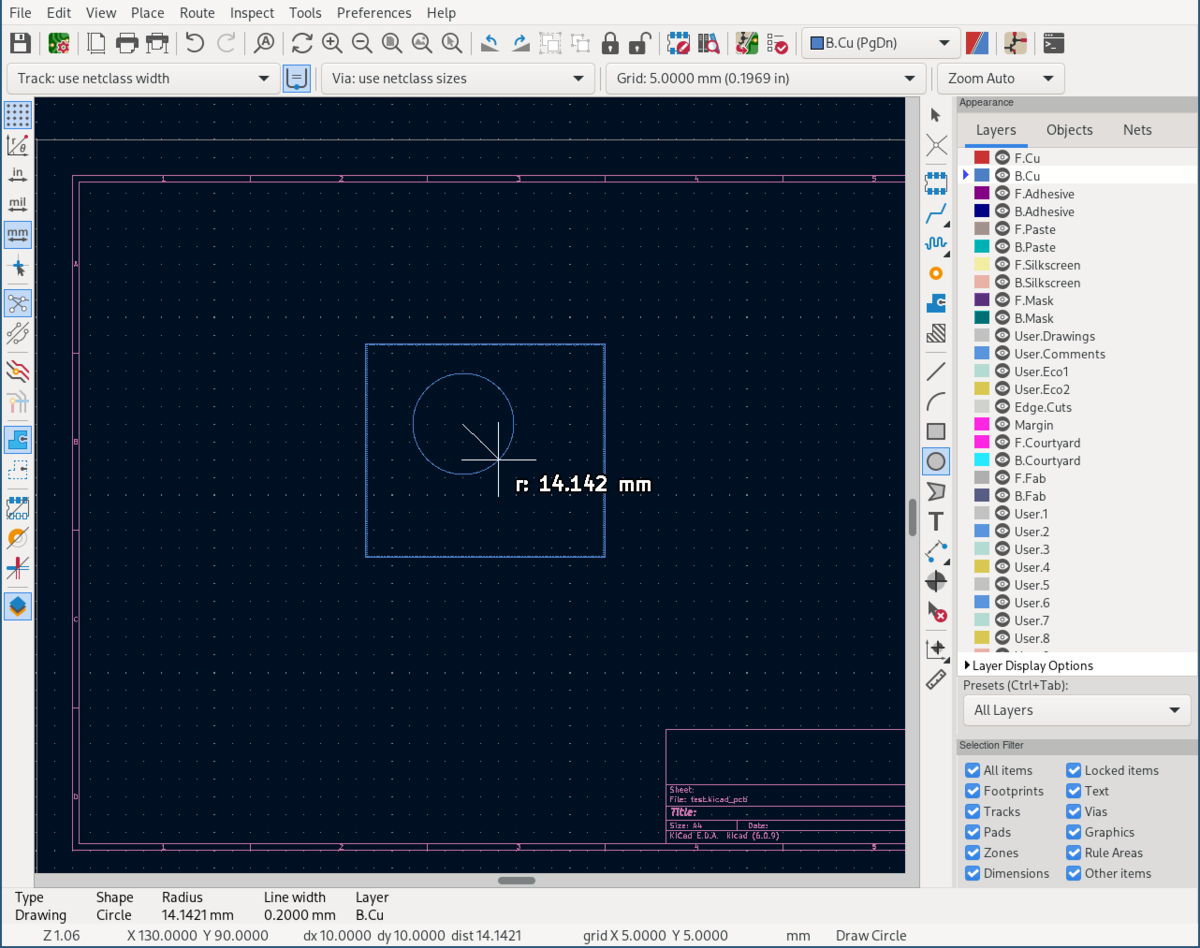This screenshot has width=1200, height=948.
Task: Click the Save board icon
Action: [20, 43]
